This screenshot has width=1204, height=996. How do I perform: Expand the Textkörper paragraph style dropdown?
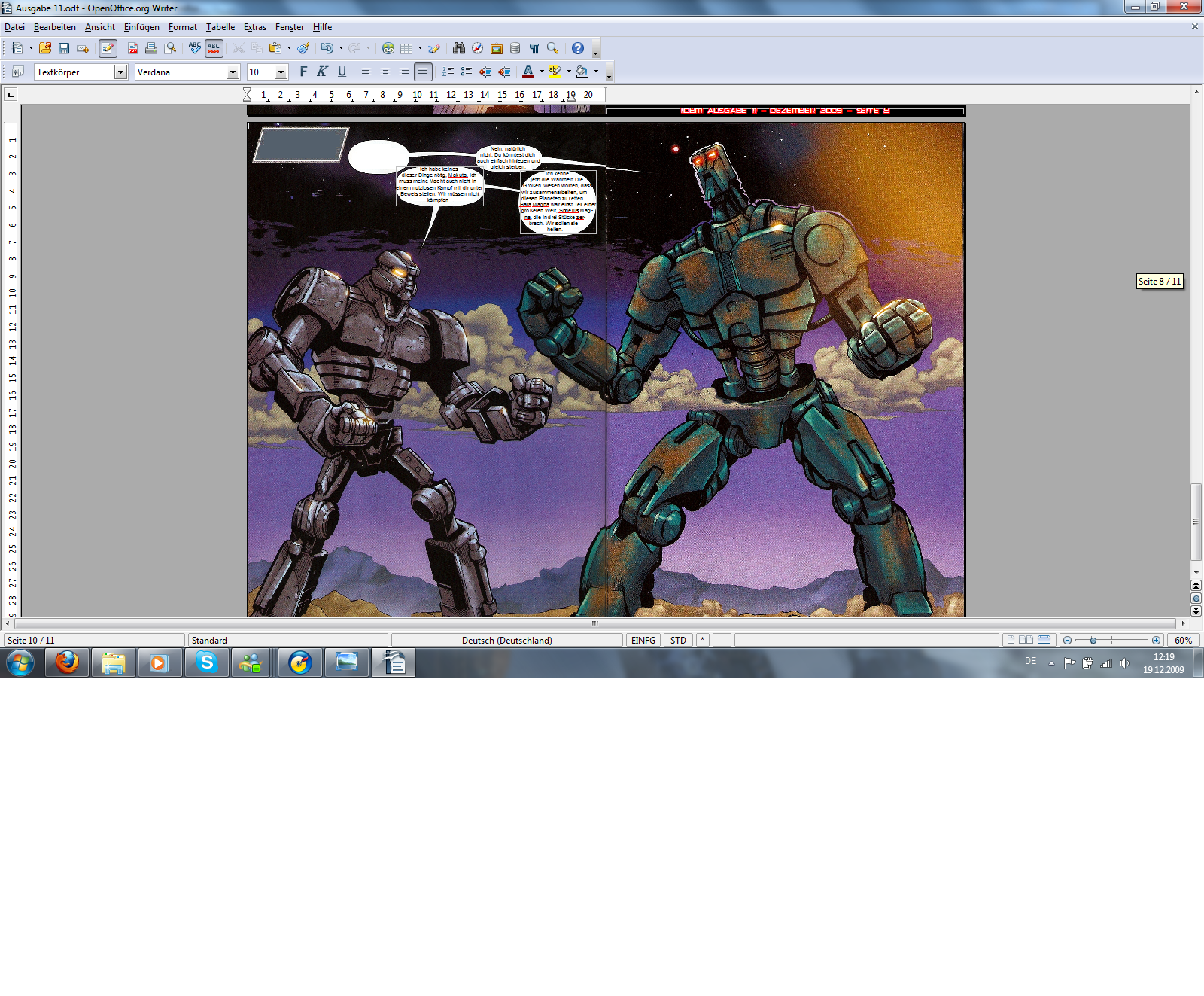click(120, 72)
